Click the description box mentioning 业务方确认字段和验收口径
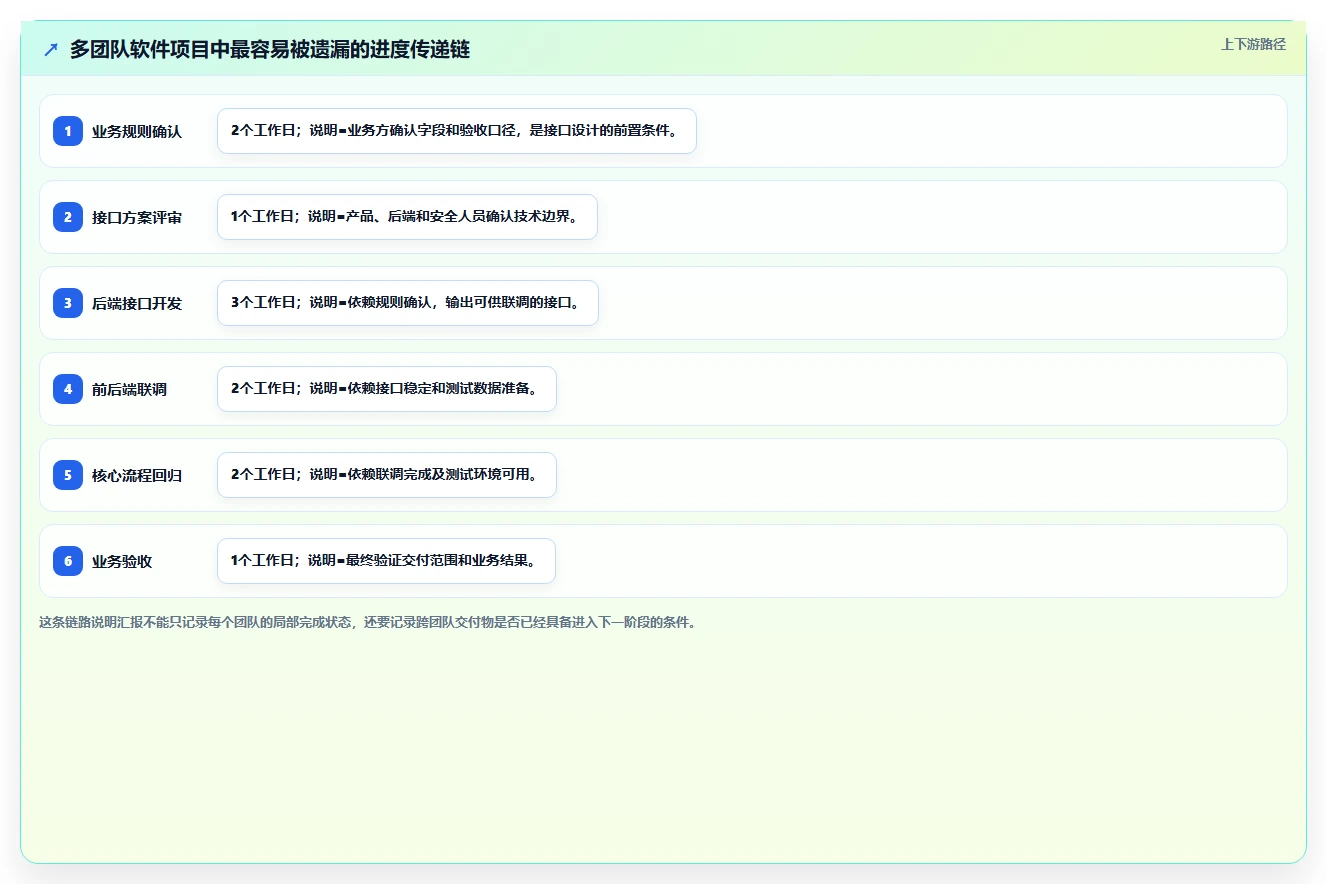Image resolution: width=1327 pixels, height=884 pixels. [x=457, y=131]
